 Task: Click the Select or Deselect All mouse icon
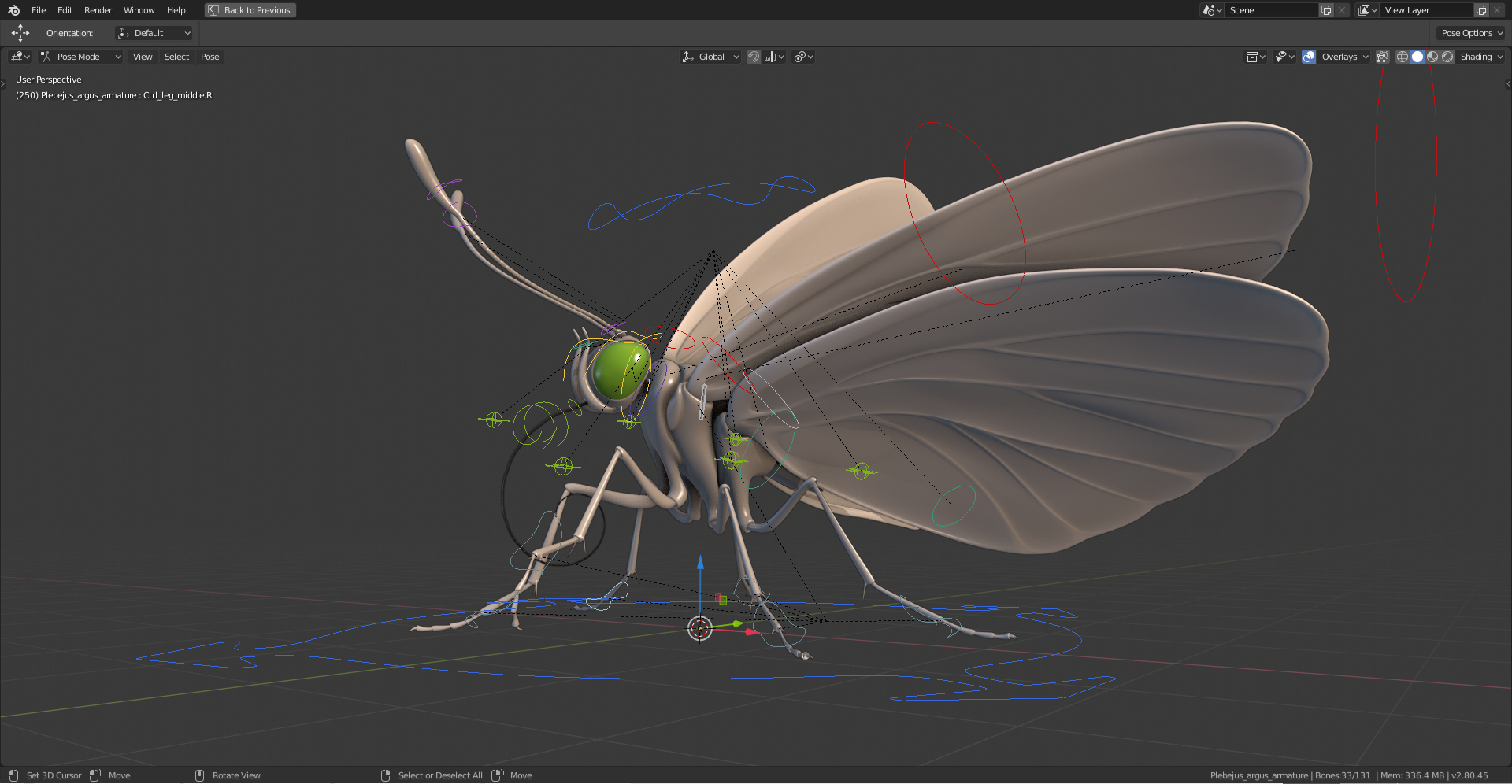pos(385,775)
